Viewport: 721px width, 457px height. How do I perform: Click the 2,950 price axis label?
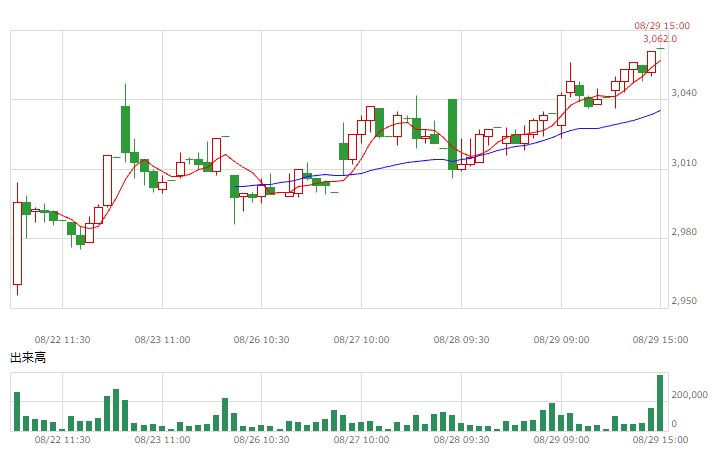point(684,301)
